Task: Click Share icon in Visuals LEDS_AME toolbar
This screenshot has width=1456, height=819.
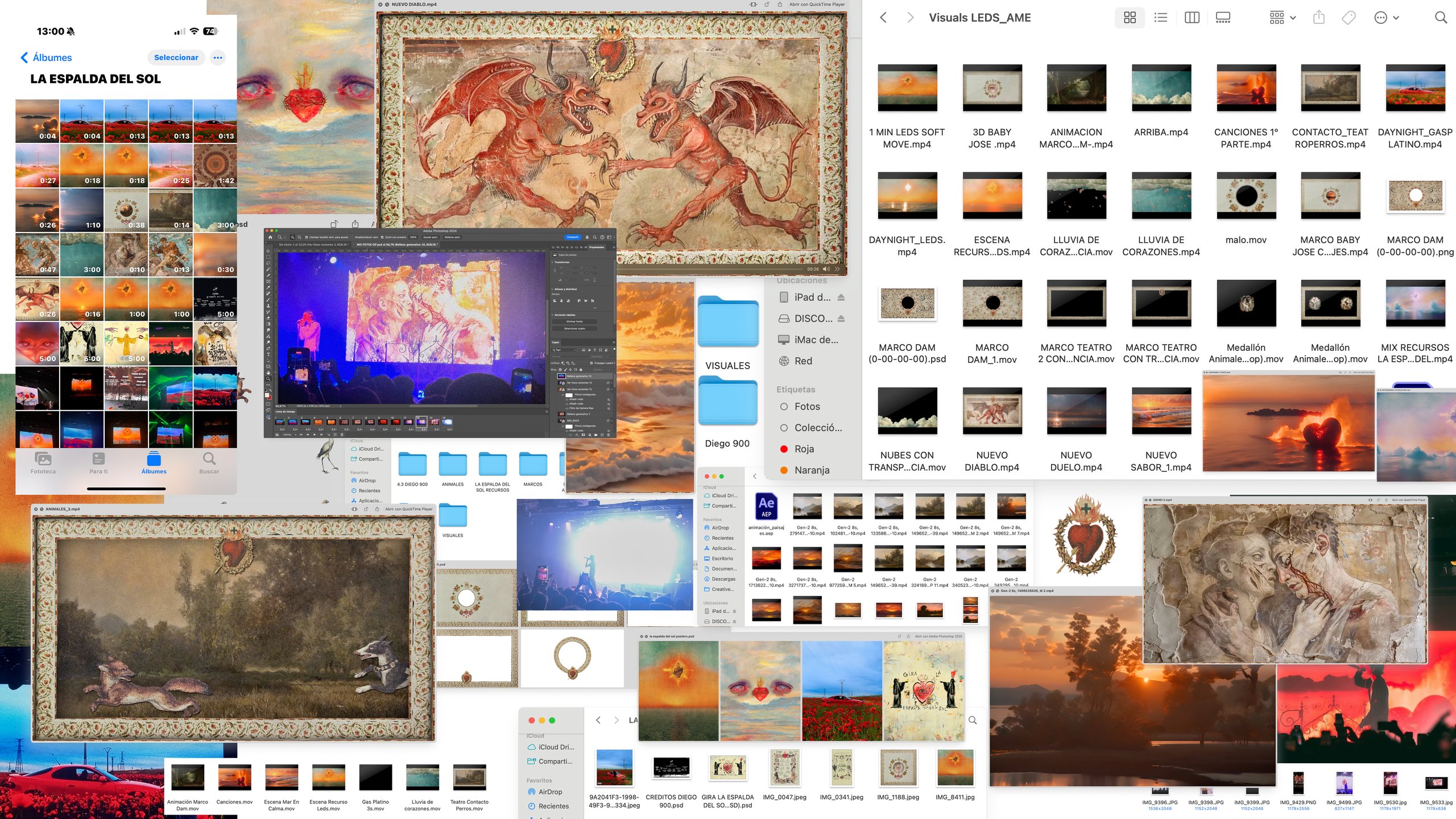Action: tap(1318, 18)
